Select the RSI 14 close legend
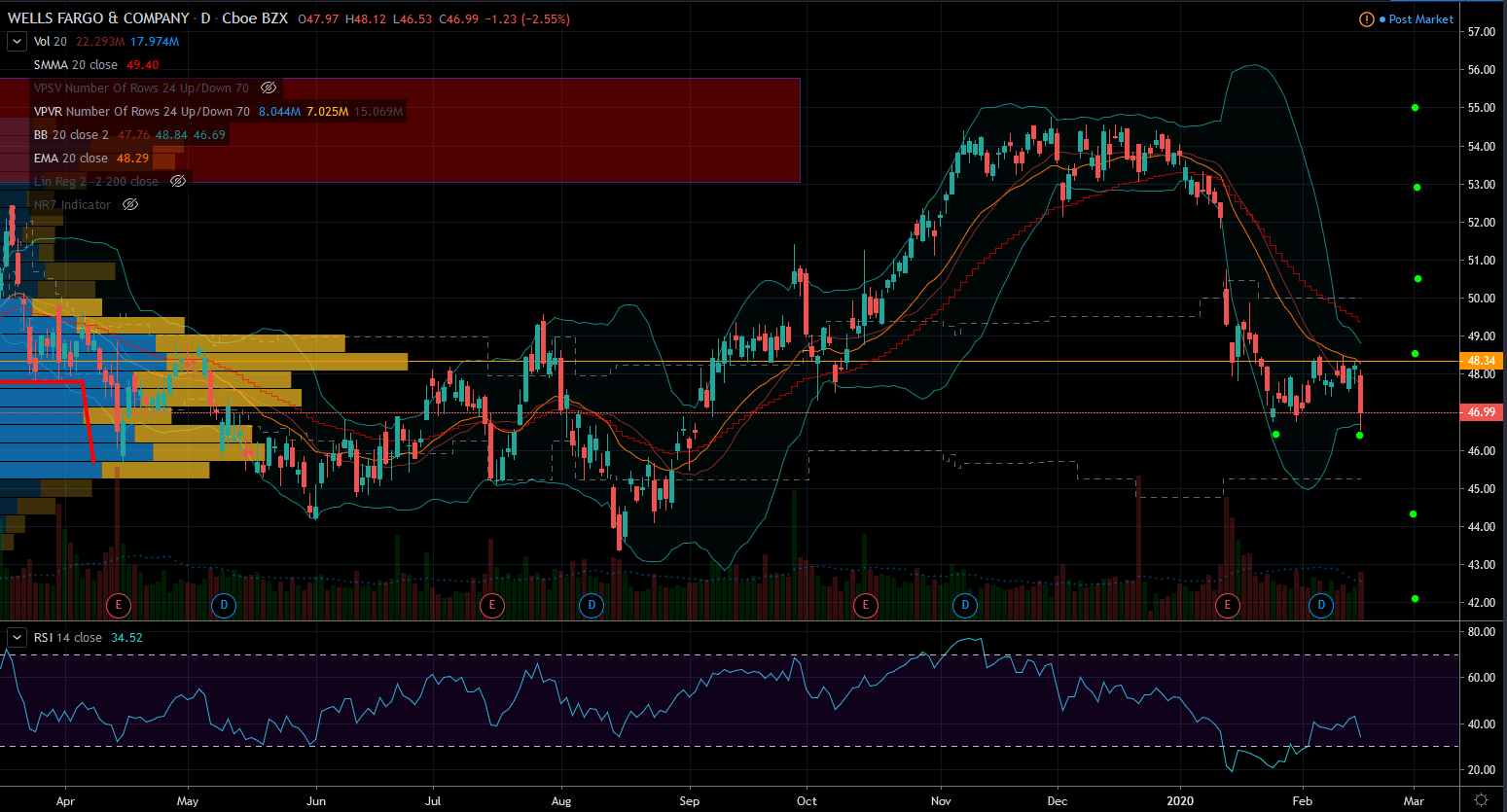The height and width of the screenshot is (812, 1507). click(x=68, y=638)
